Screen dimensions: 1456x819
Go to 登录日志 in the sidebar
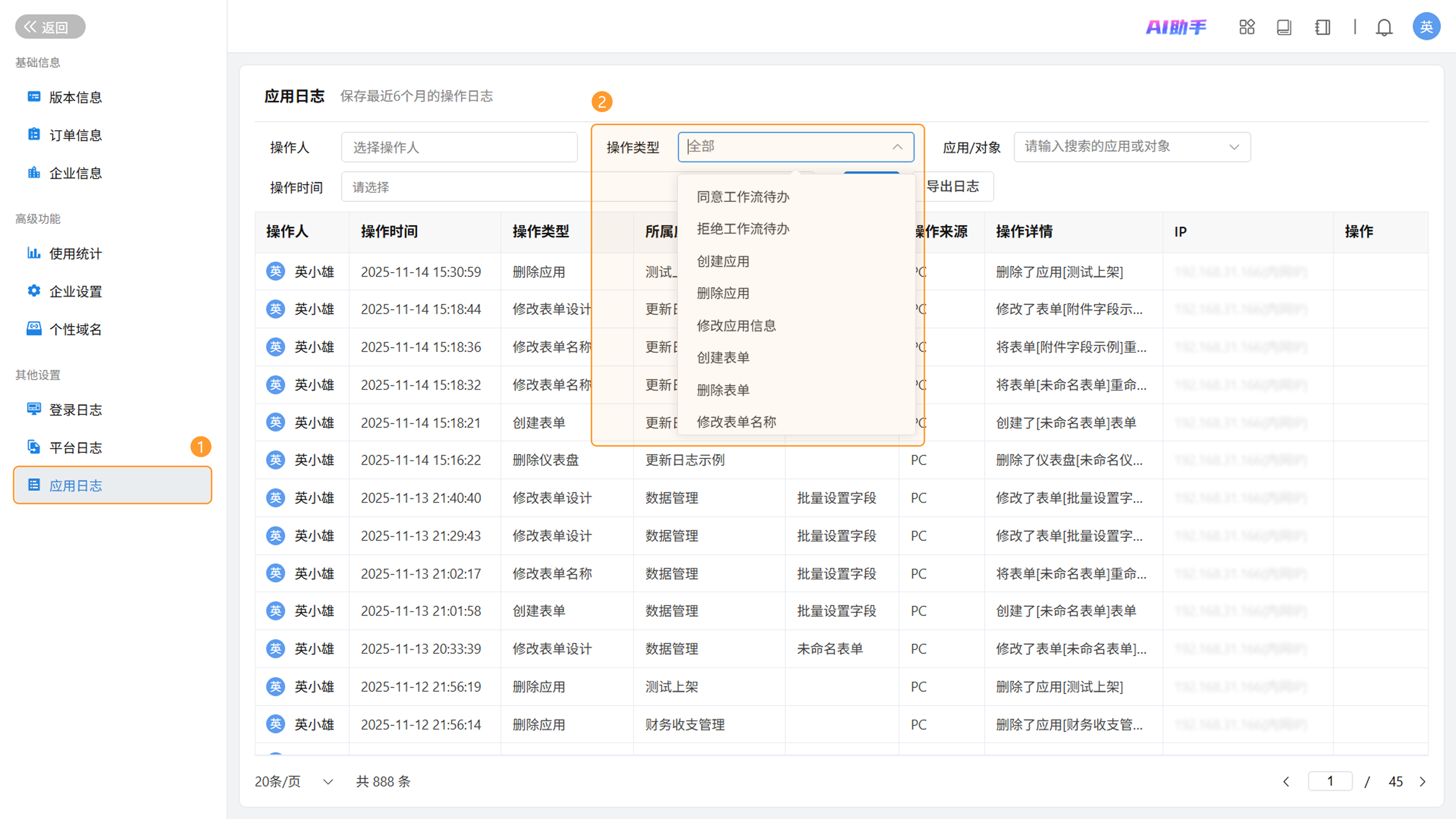pyautogui.click(x=75, y=410)
